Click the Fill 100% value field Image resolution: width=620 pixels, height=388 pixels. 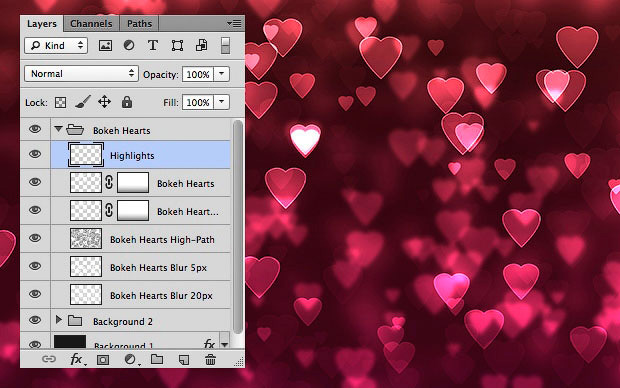tap(198, 102)
